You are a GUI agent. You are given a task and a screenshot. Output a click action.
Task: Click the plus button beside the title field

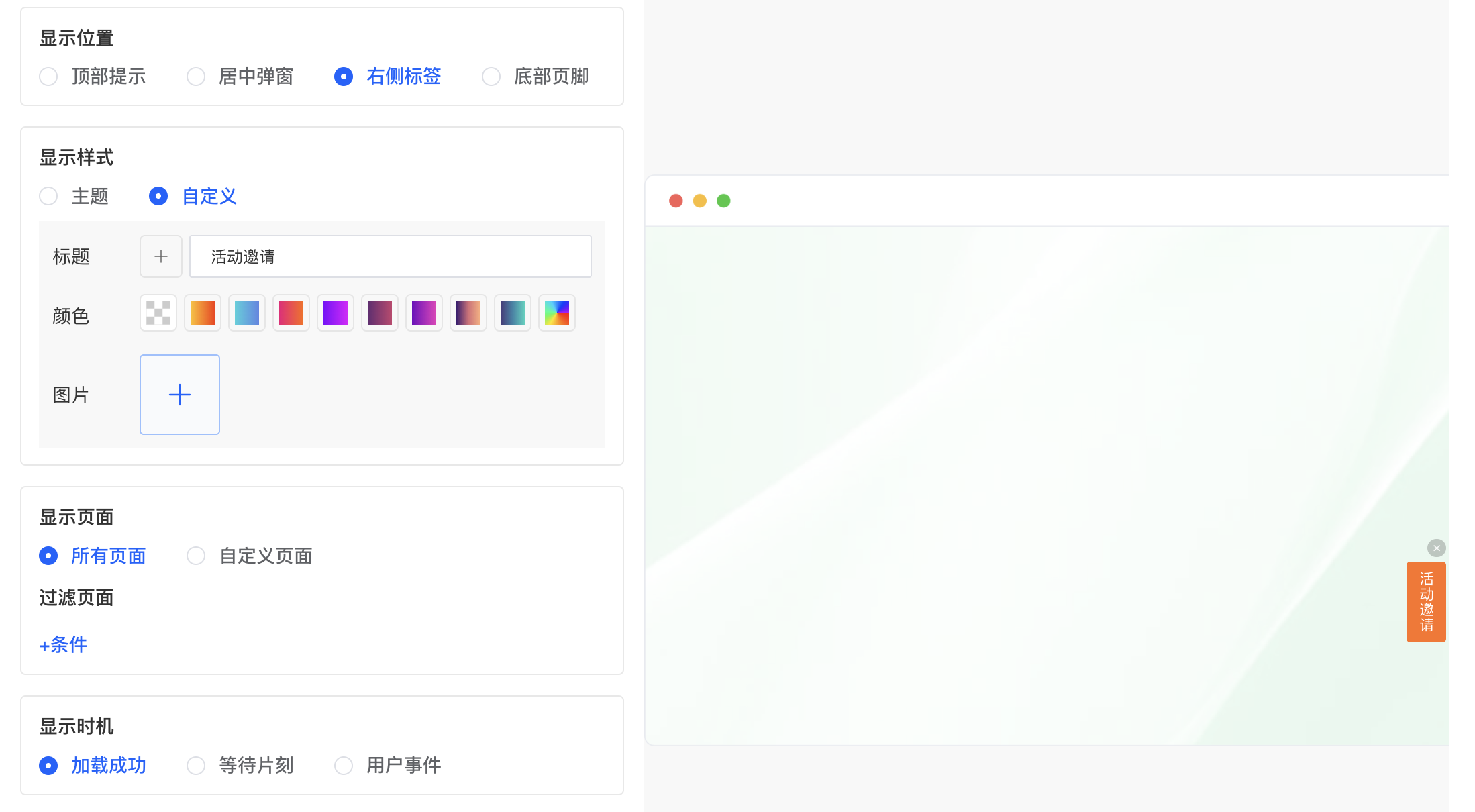(x=161, y=256)
